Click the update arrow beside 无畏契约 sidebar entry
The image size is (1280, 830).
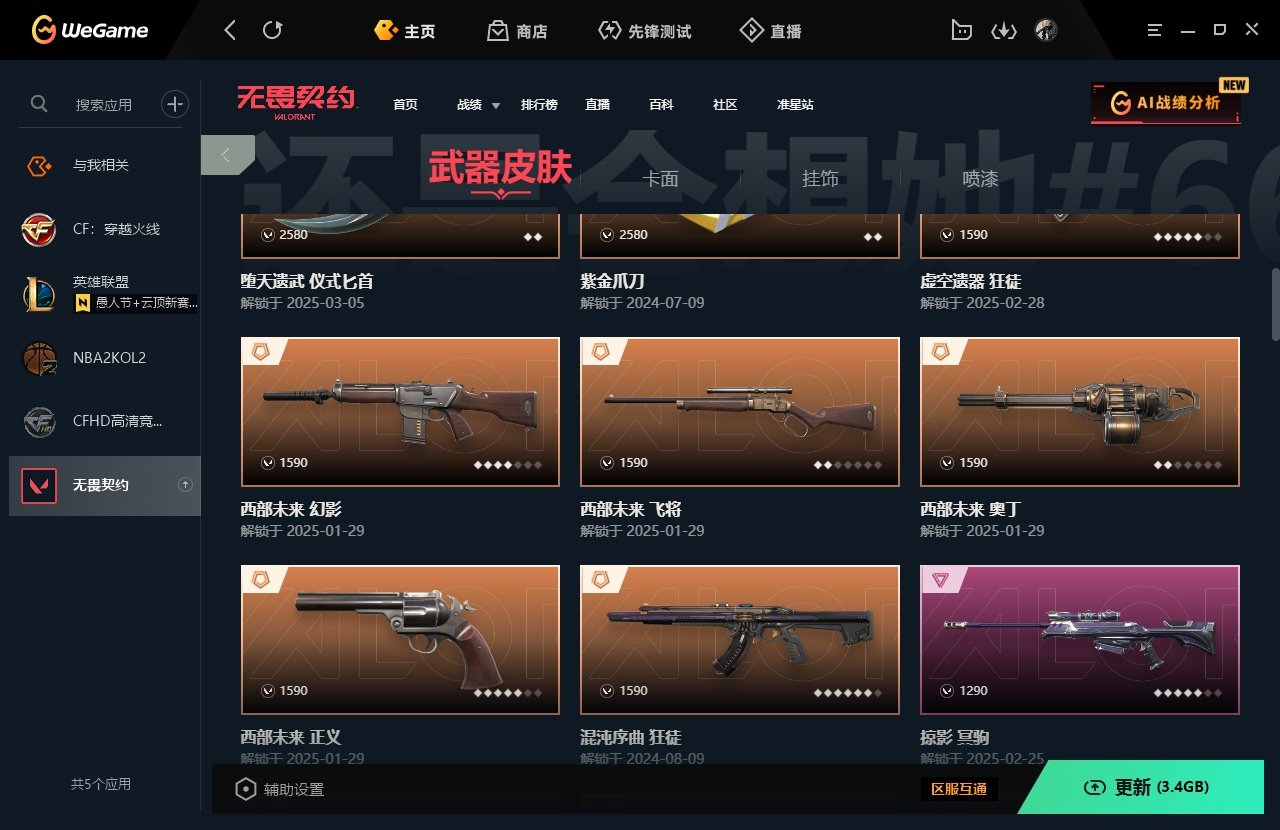184,485
